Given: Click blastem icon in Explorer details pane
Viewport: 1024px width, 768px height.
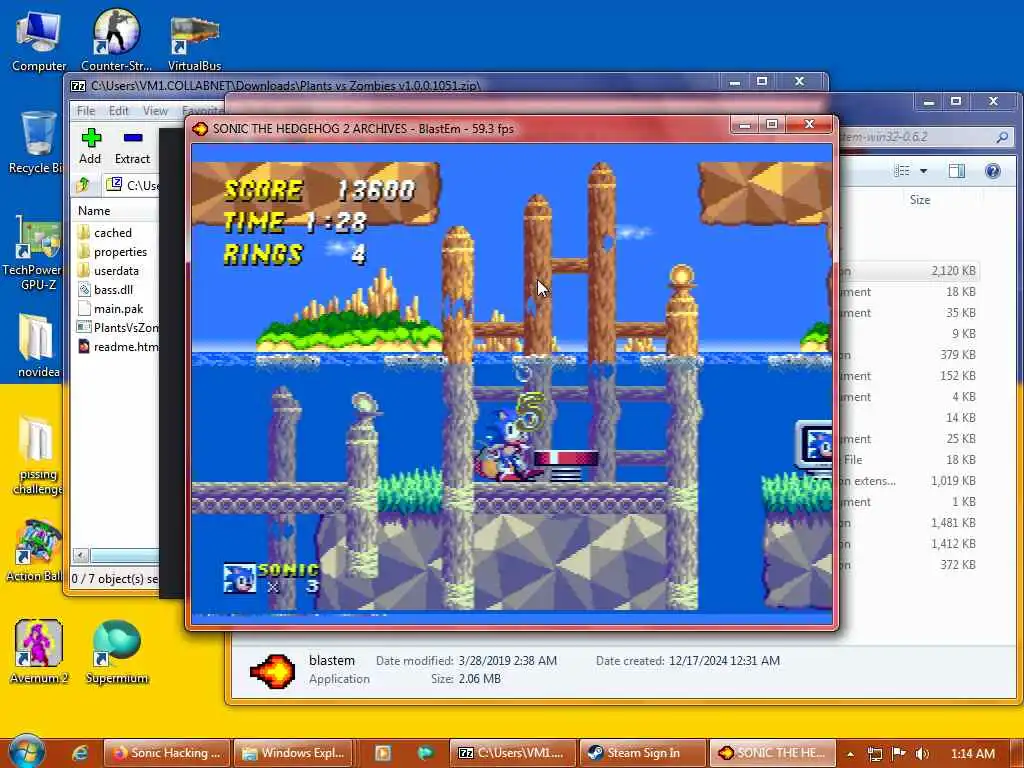Looking at the screenshot, I should pos(272,671).
